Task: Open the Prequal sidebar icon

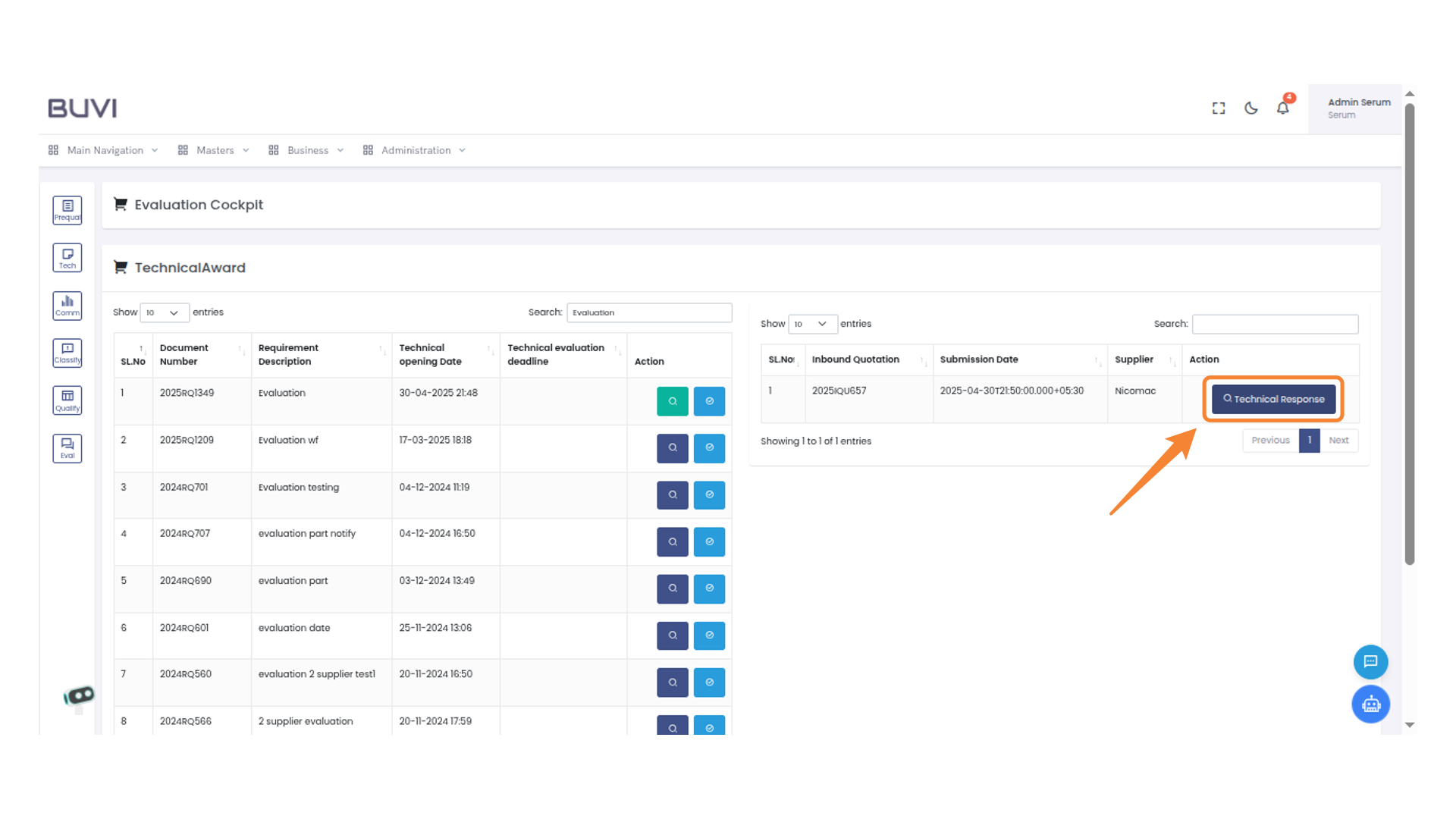Action: click(x=67, y=210)
